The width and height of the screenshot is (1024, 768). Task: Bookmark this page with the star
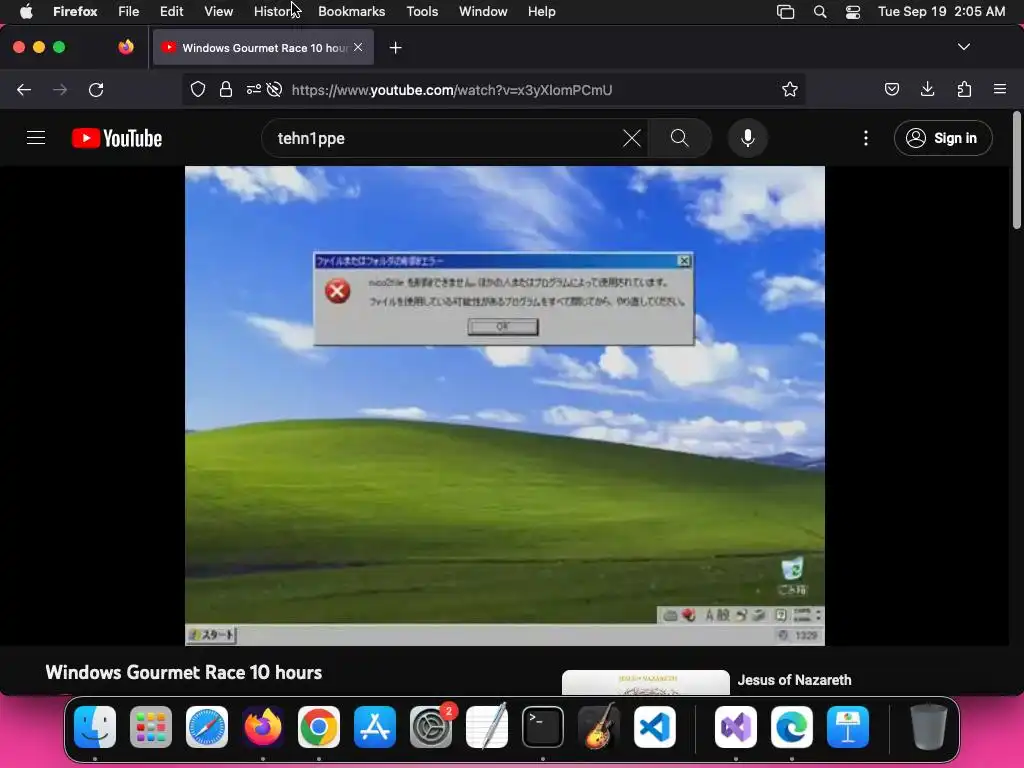pos(790,89)
